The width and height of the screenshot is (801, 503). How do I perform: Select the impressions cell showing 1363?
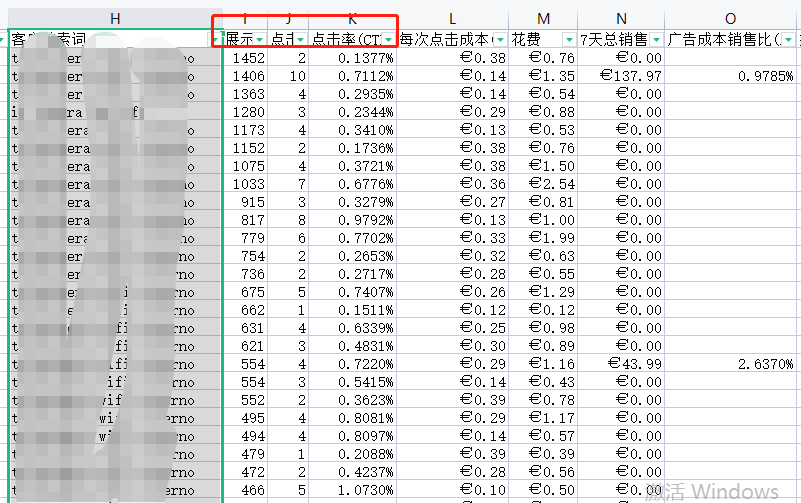pyautogui.click(x=245, y=94)
